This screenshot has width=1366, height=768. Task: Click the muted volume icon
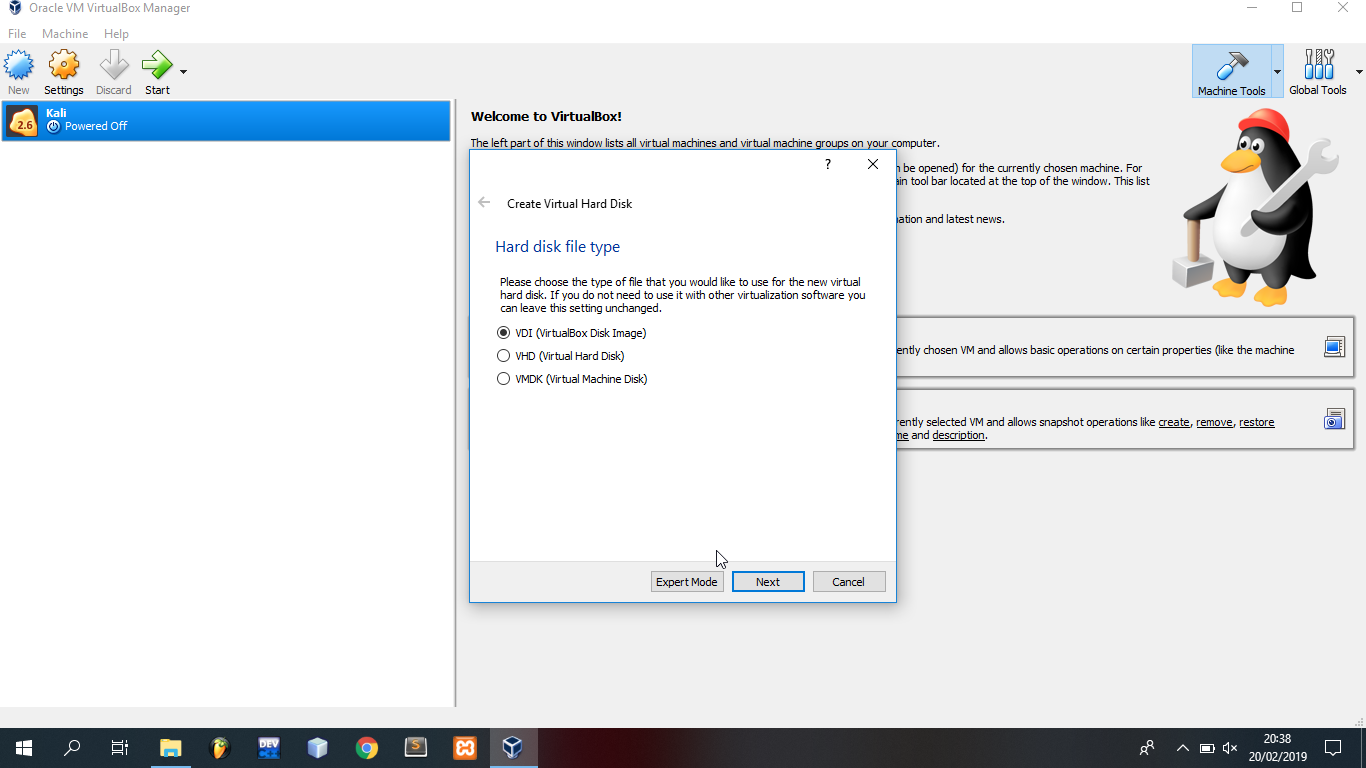point(1230,748)
